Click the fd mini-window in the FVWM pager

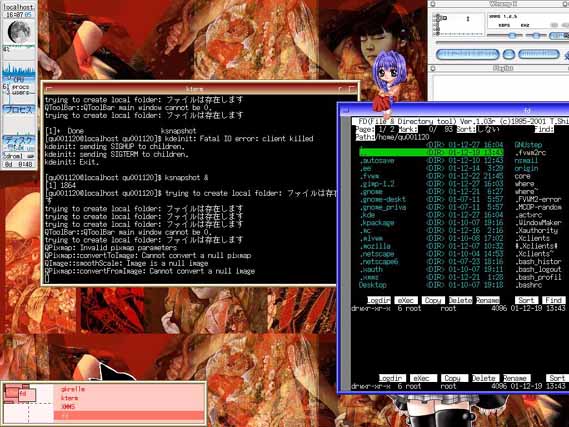[x=27, y=394]
